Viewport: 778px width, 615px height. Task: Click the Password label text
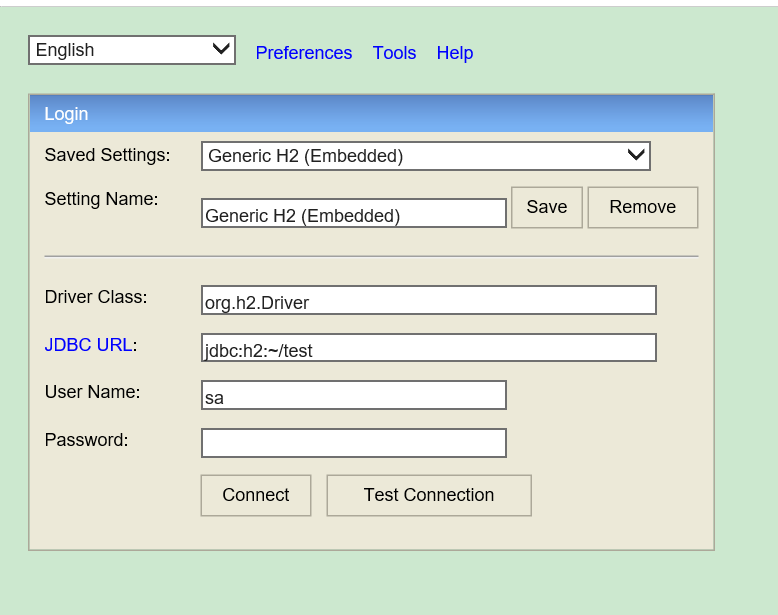(86, 439)
